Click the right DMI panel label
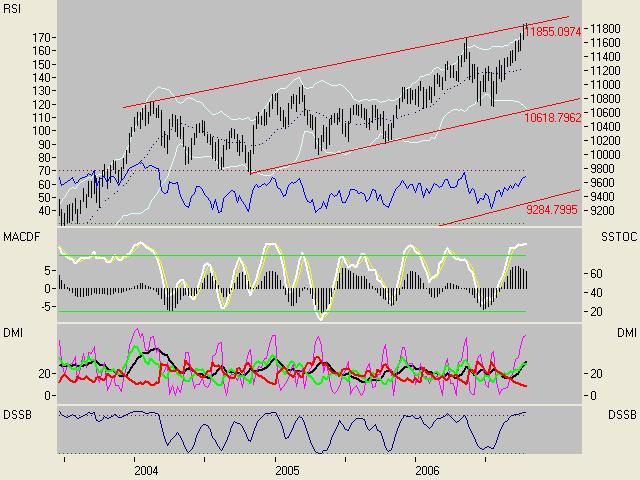Viewport: 640px width, 480px height. 627,333
